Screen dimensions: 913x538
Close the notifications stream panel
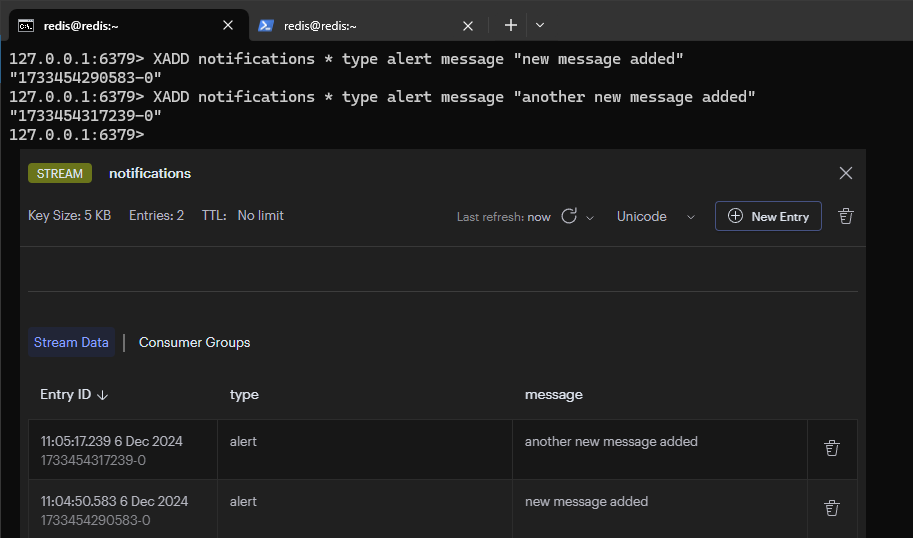click(846, 173)
